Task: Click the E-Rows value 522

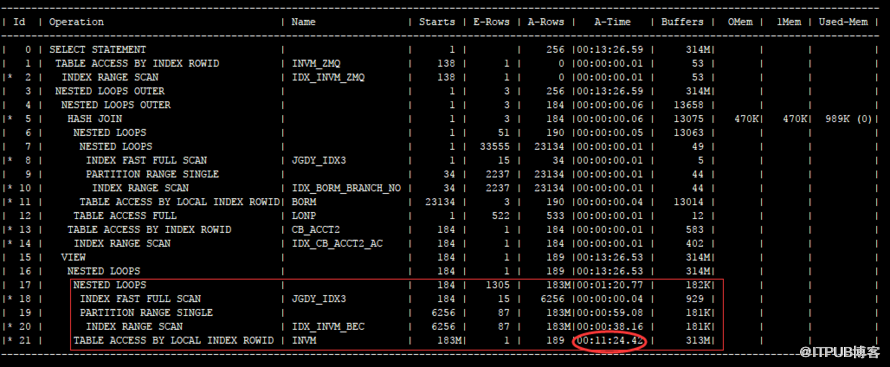Action: (x=500, y=216)
